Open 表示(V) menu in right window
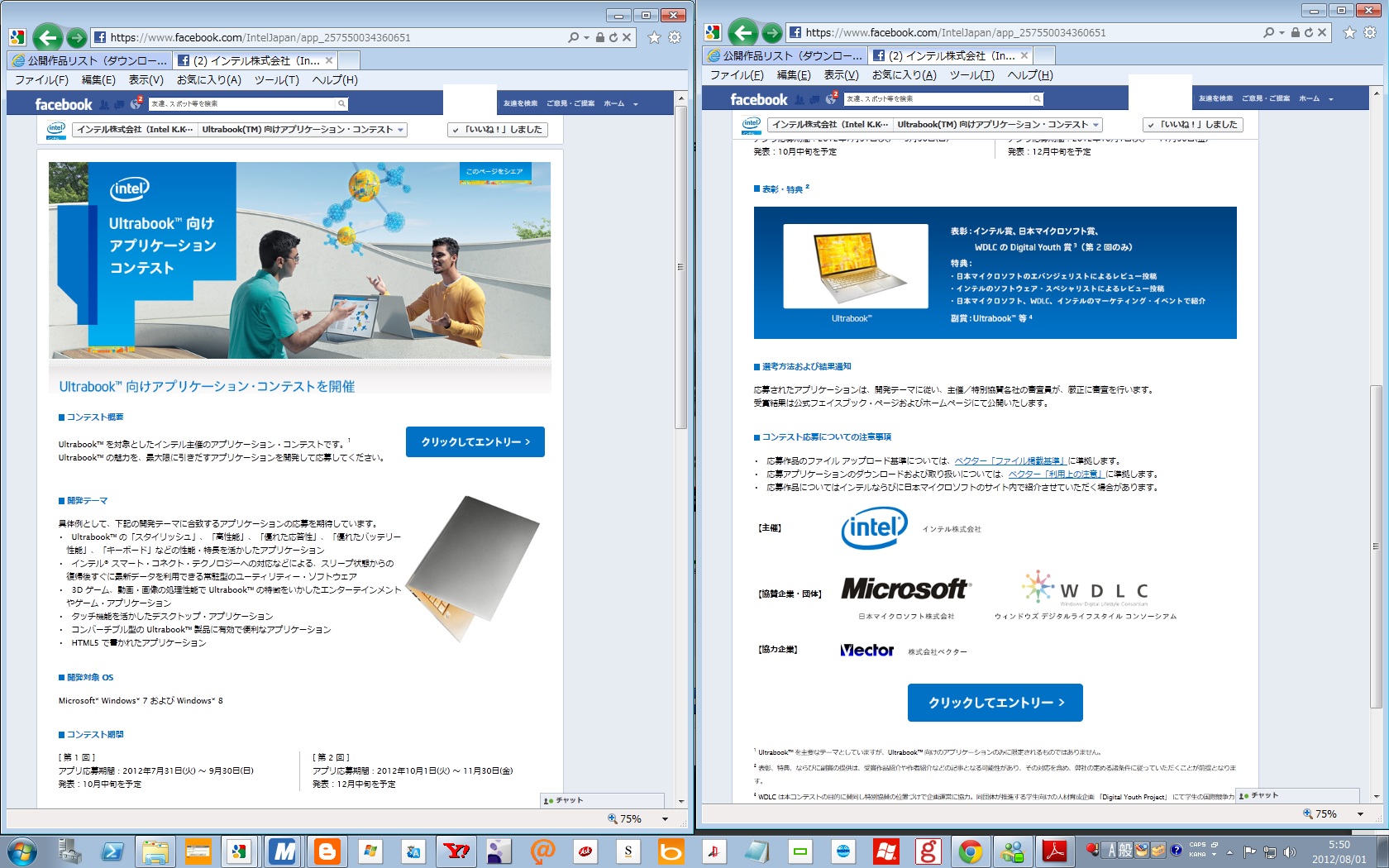This screenshot has height=868, width=1389. pyautogui.click(x=841, y=75)
